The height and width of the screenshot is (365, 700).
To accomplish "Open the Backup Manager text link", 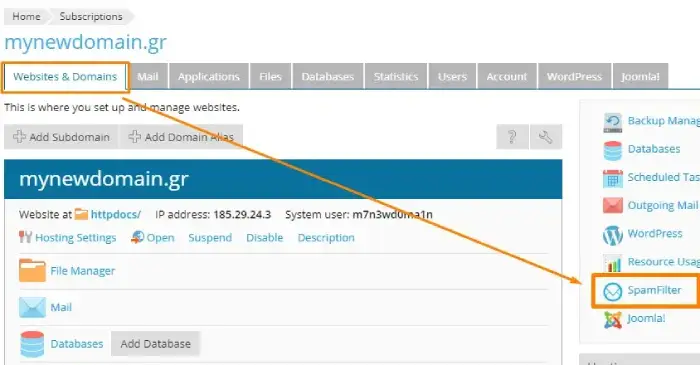I will pyautogui.click(x=663, y=120).
